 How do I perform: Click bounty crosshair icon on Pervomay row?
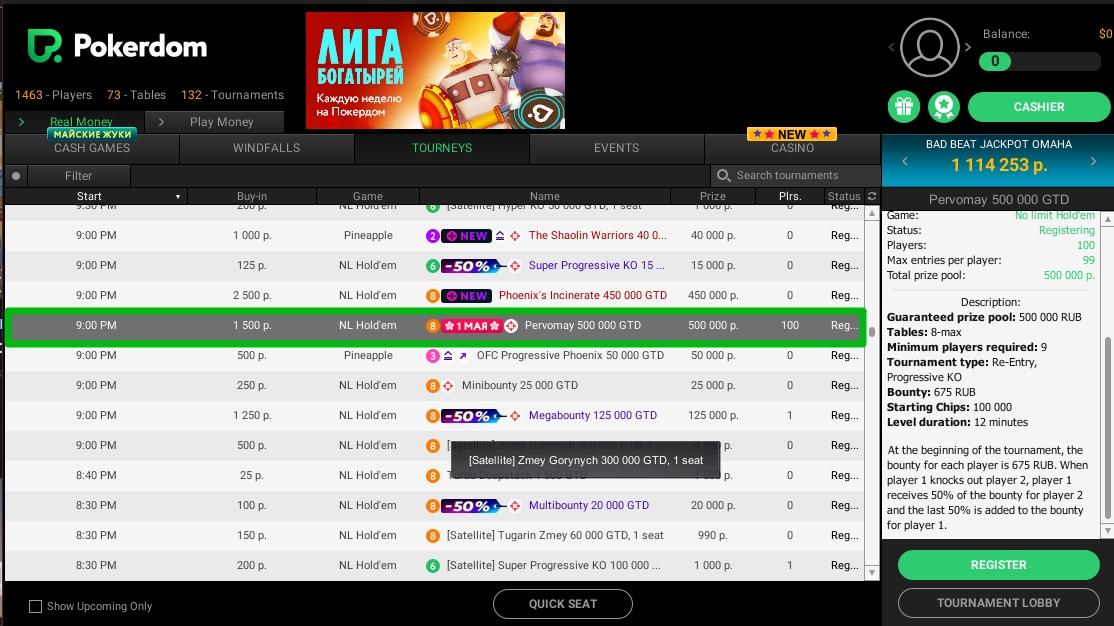pos(511,325)
